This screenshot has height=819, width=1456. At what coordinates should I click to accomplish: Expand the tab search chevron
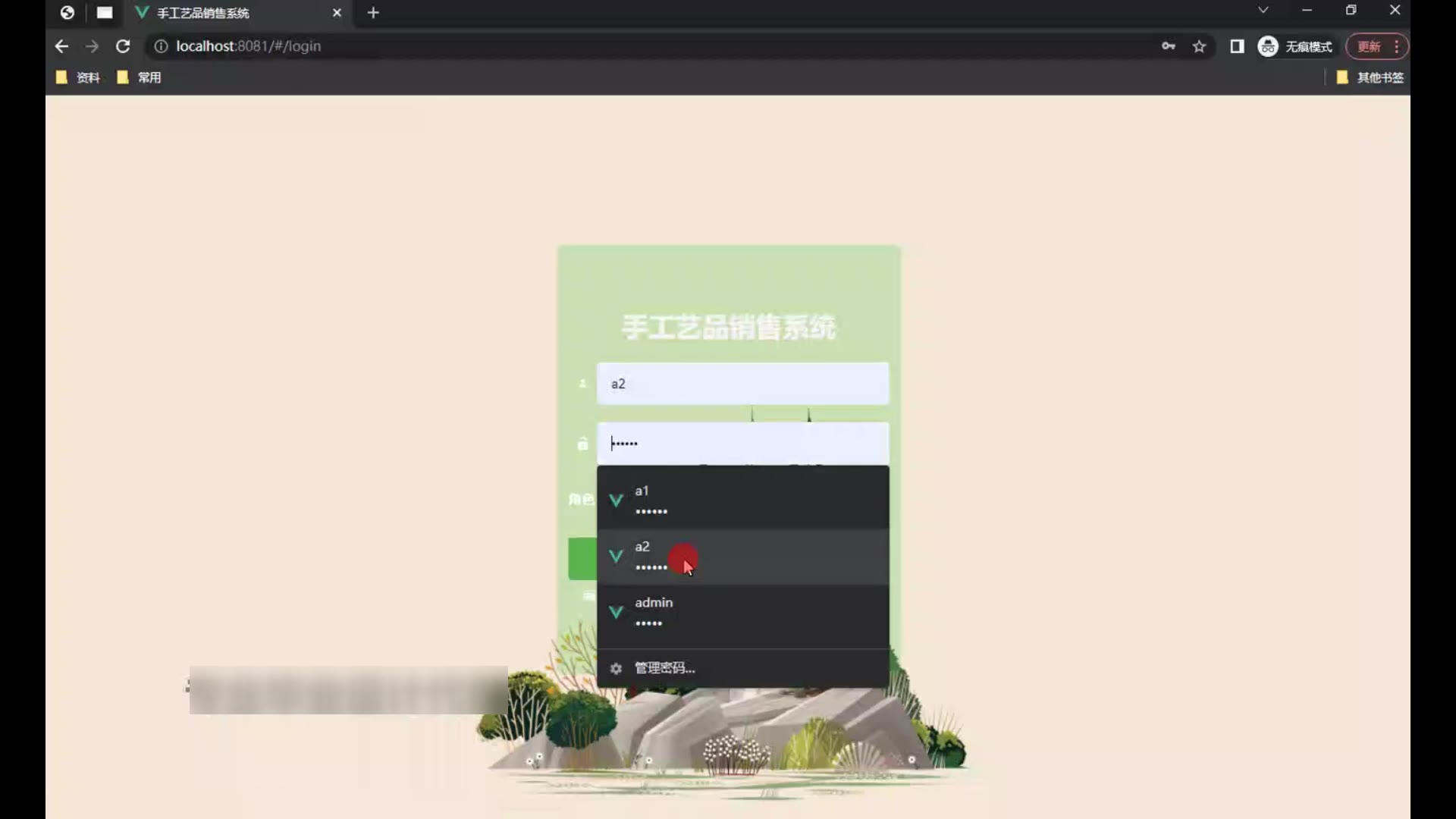1263,11
